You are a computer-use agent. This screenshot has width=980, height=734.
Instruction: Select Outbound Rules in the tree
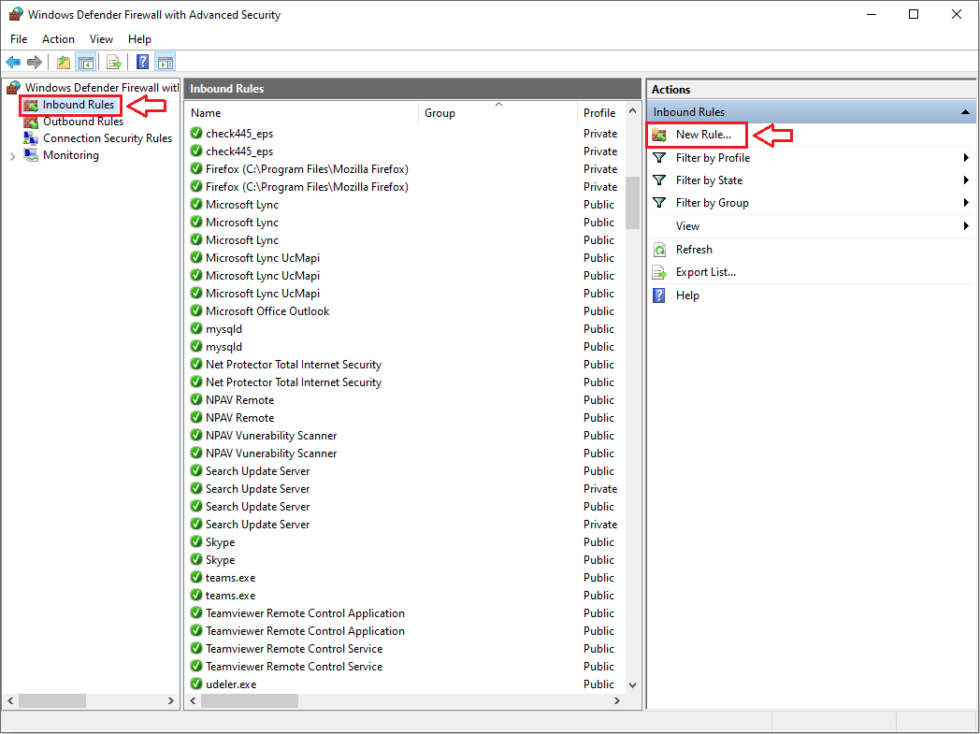point(82,122)
